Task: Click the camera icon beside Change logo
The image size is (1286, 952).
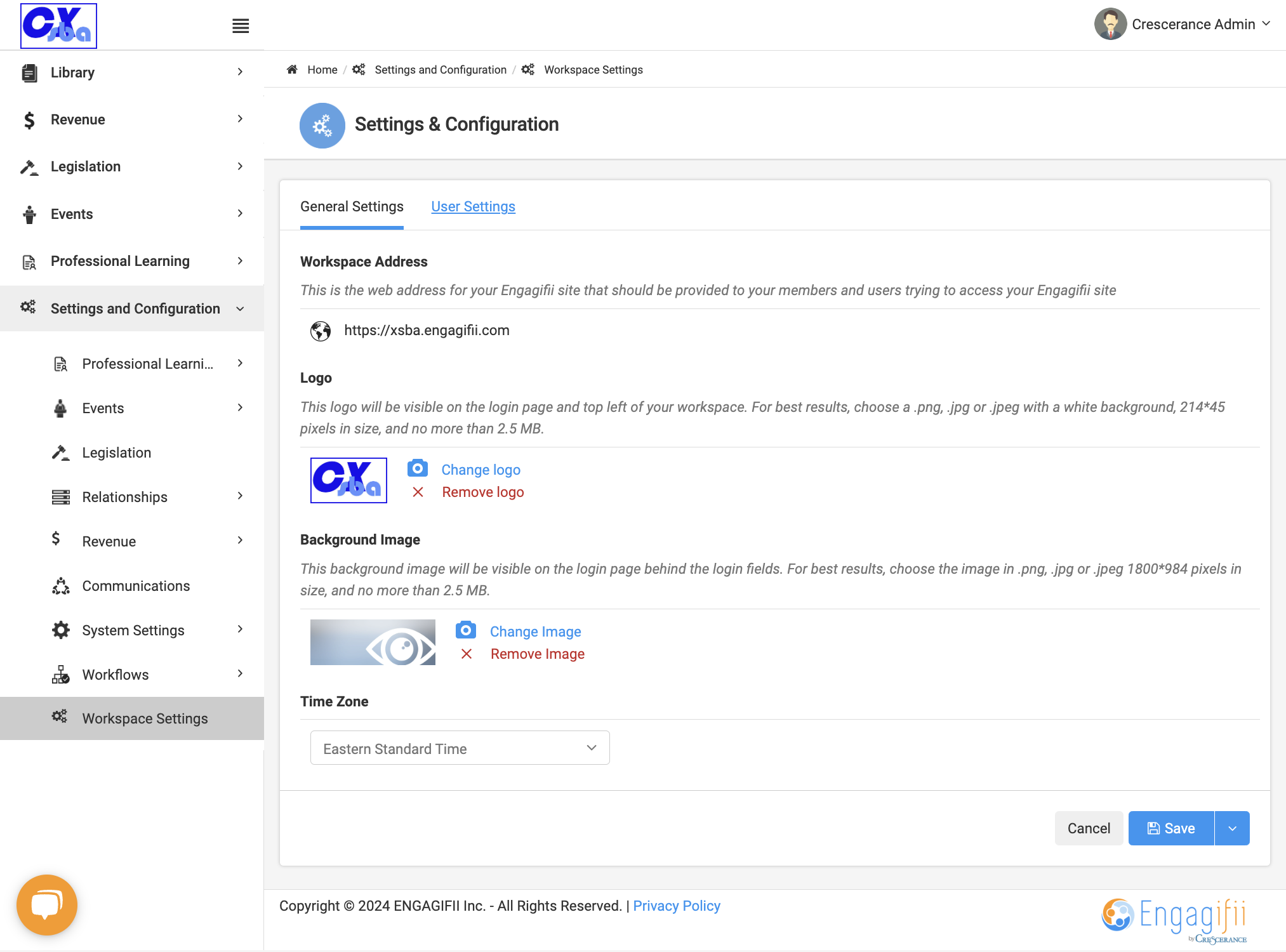Action: (417, 468)
